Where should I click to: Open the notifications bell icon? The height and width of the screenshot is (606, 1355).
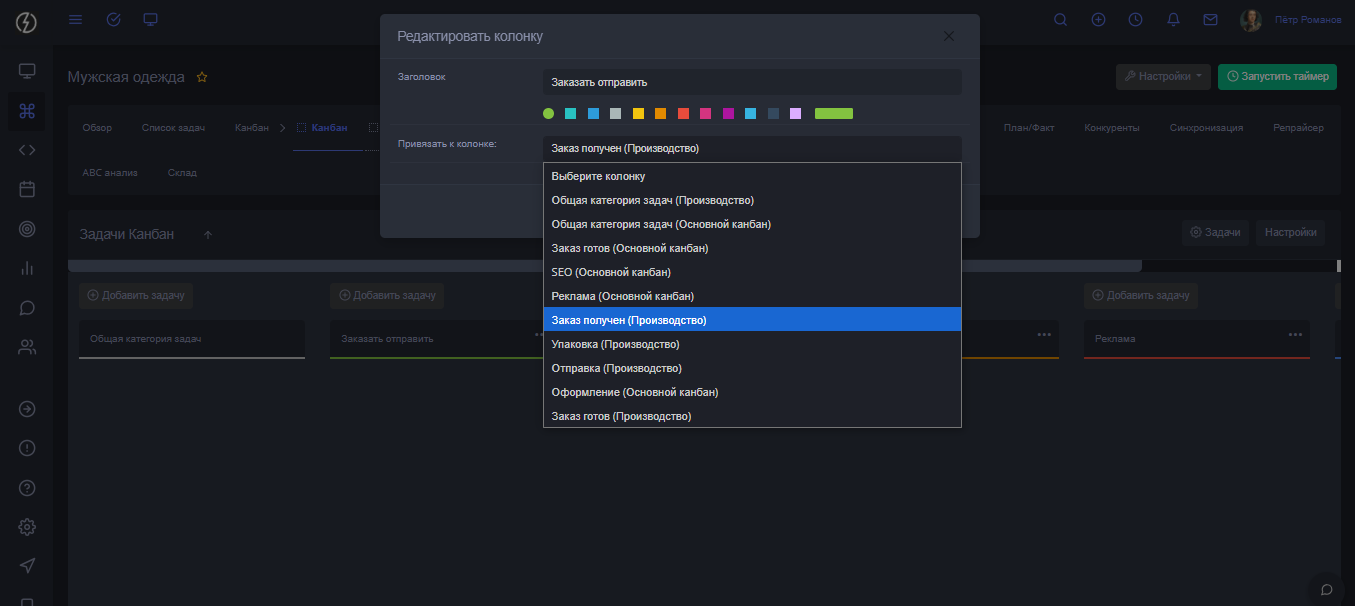coord(1173,20)
